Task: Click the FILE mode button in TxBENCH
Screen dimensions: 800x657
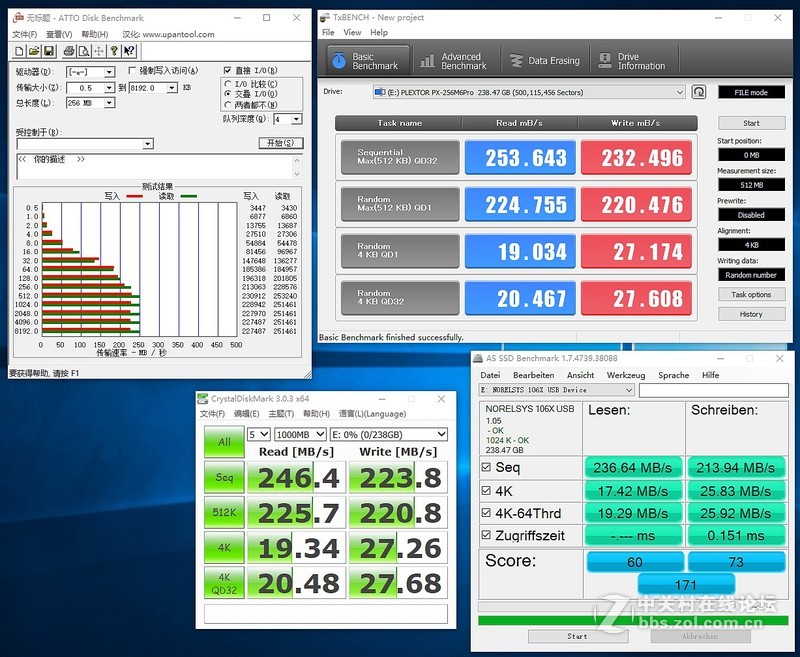Action: (x=750, y=92)
